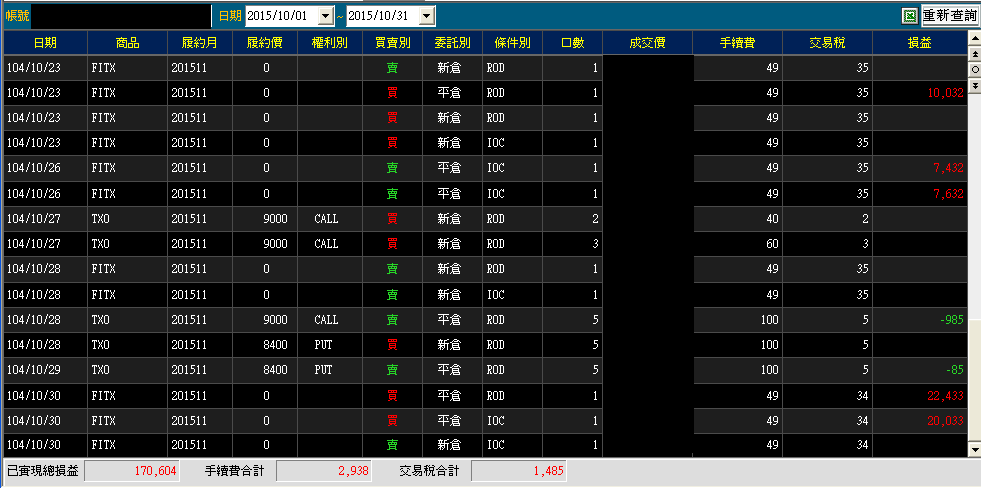Viewport: 981px width, 488px height.
Task: Select the profit value 7,632
Action: 948,194
